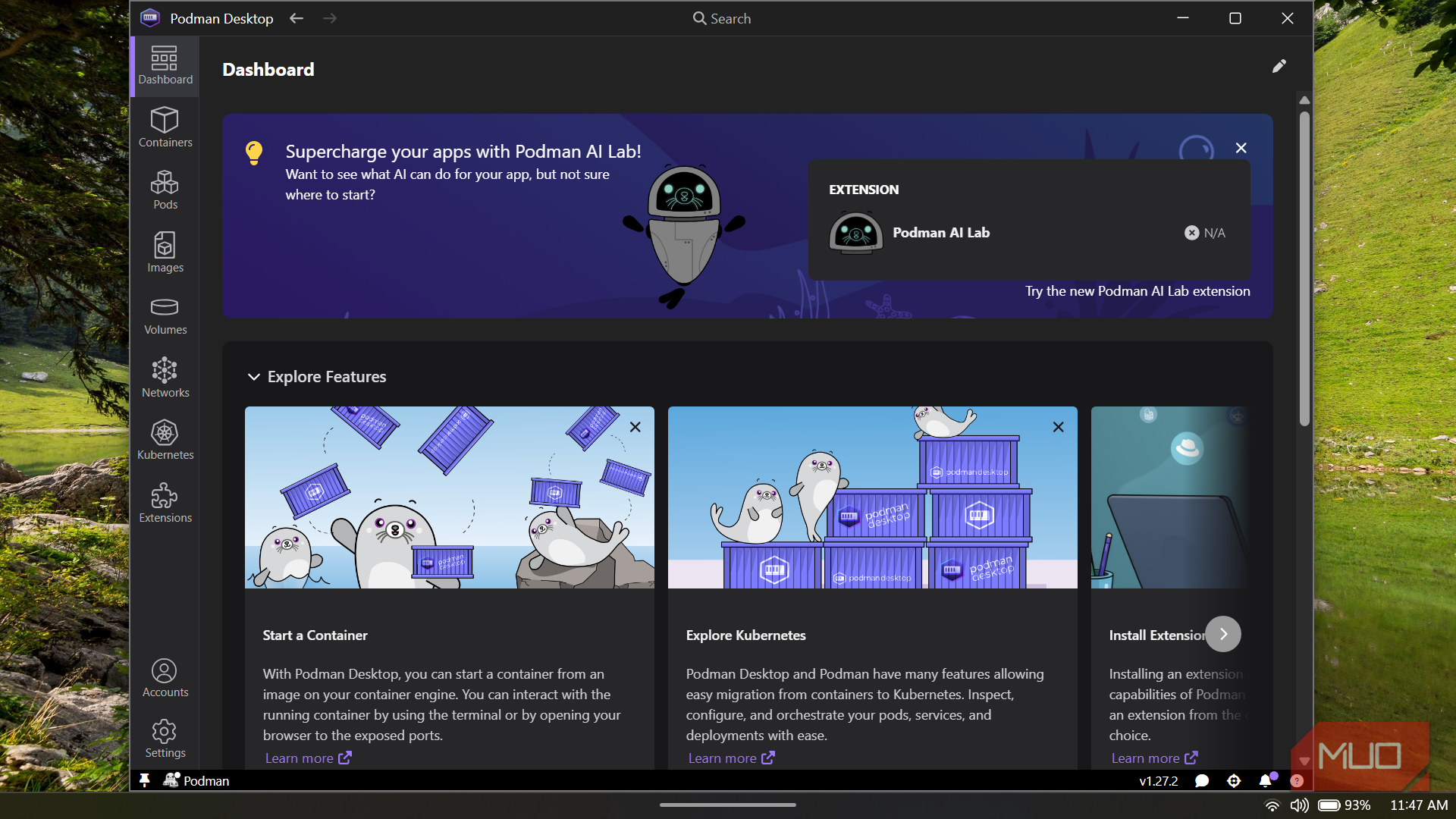
Task: Click the volume speaker icon
Action: coord(1300,805)
